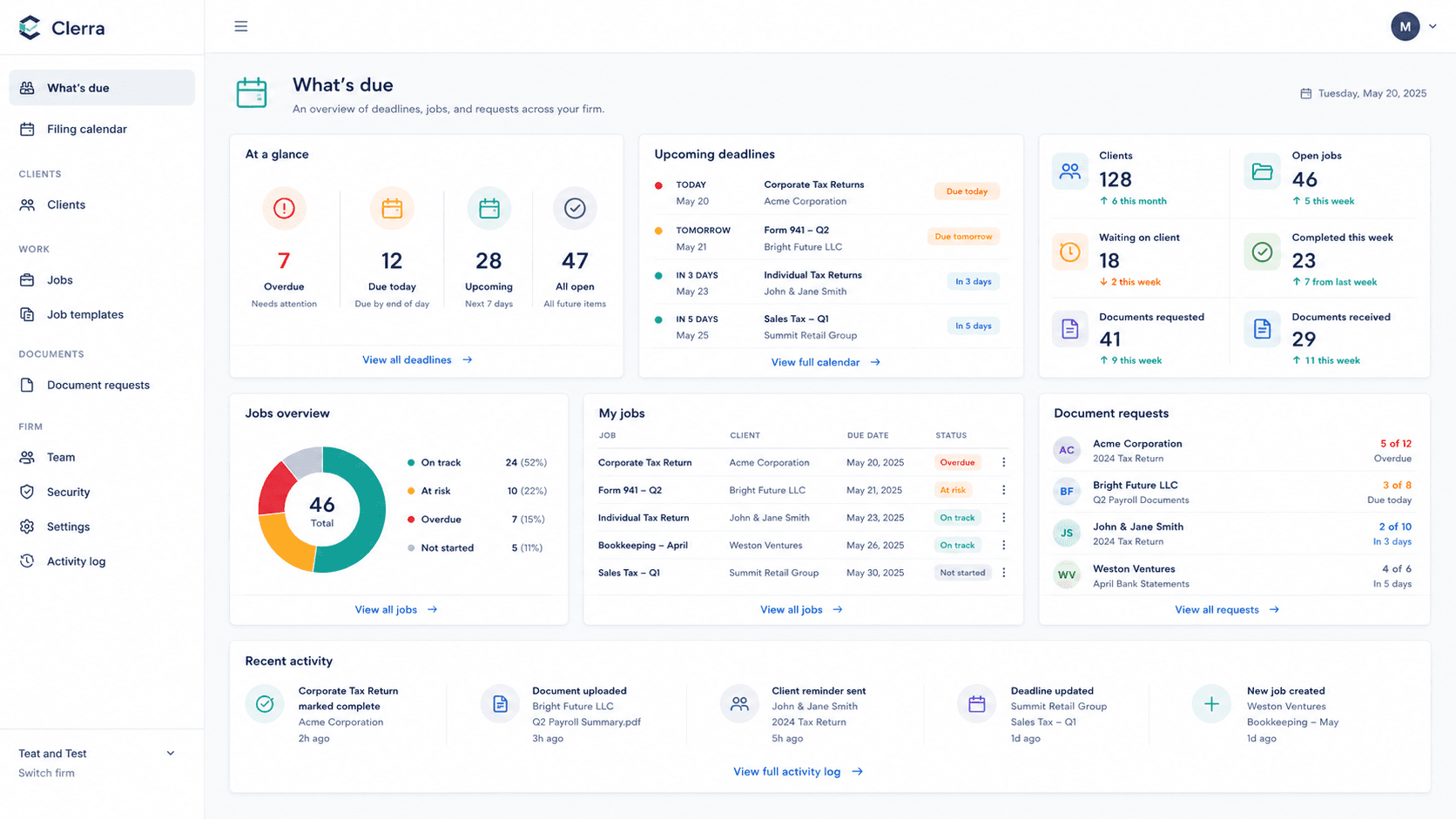Click the Document uploaded activity icon
The height and width of the screenshot is (819, 1456).
[x=500, y=704]
